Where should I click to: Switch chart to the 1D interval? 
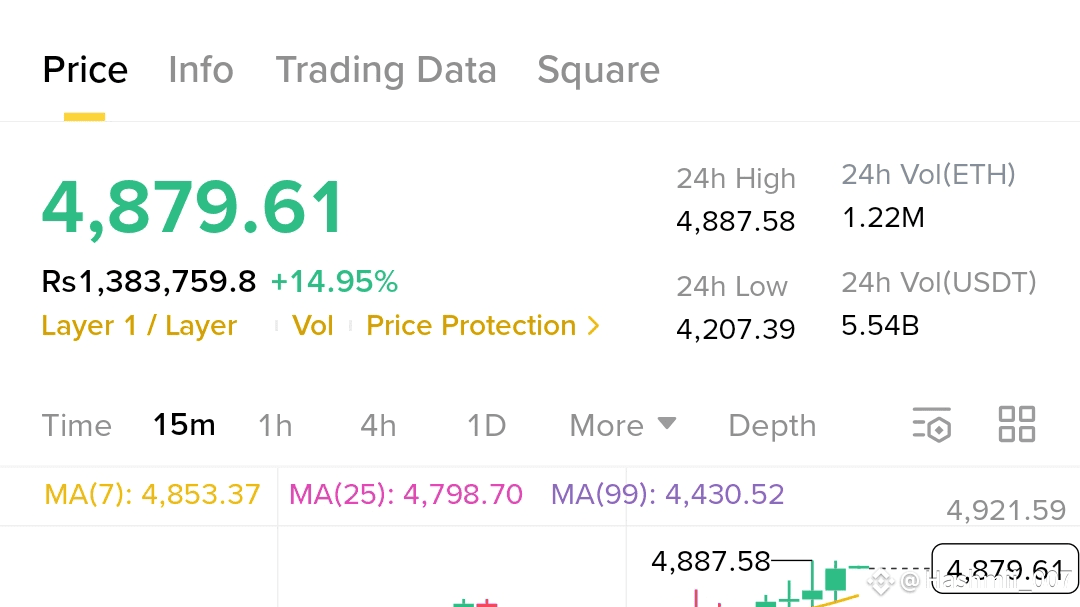[486, 425]
